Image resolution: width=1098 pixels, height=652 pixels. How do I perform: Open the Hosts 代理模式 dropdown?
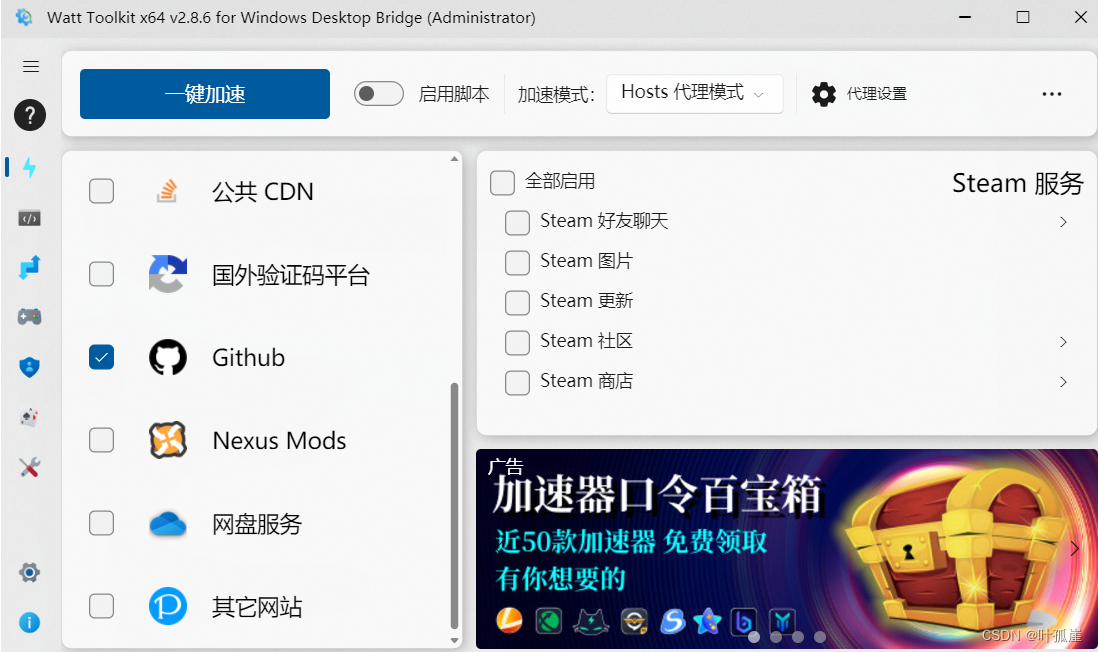point(695,93)
